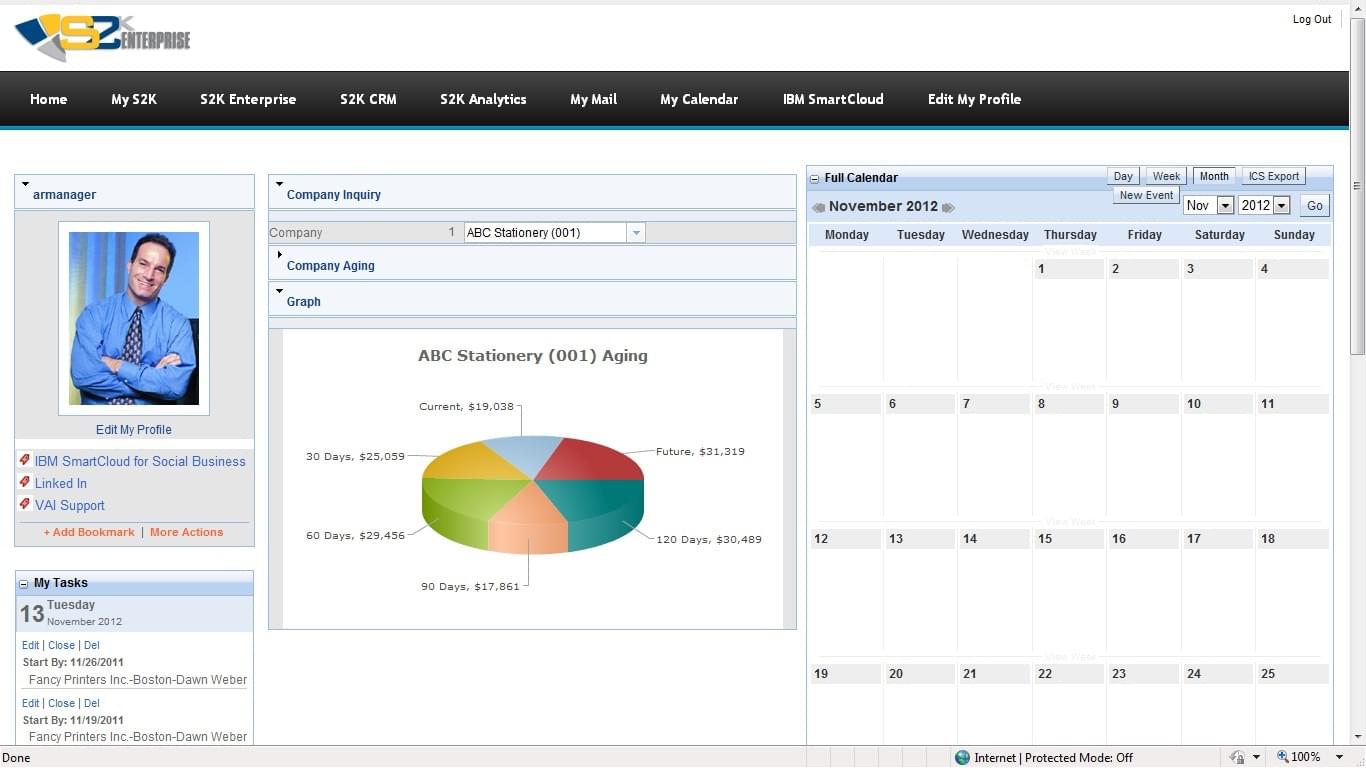The width and height of the screenshot is (1366, 768).
Task: Click the bookmark icon beside VAI Support
Action: [x=24, y=505]
